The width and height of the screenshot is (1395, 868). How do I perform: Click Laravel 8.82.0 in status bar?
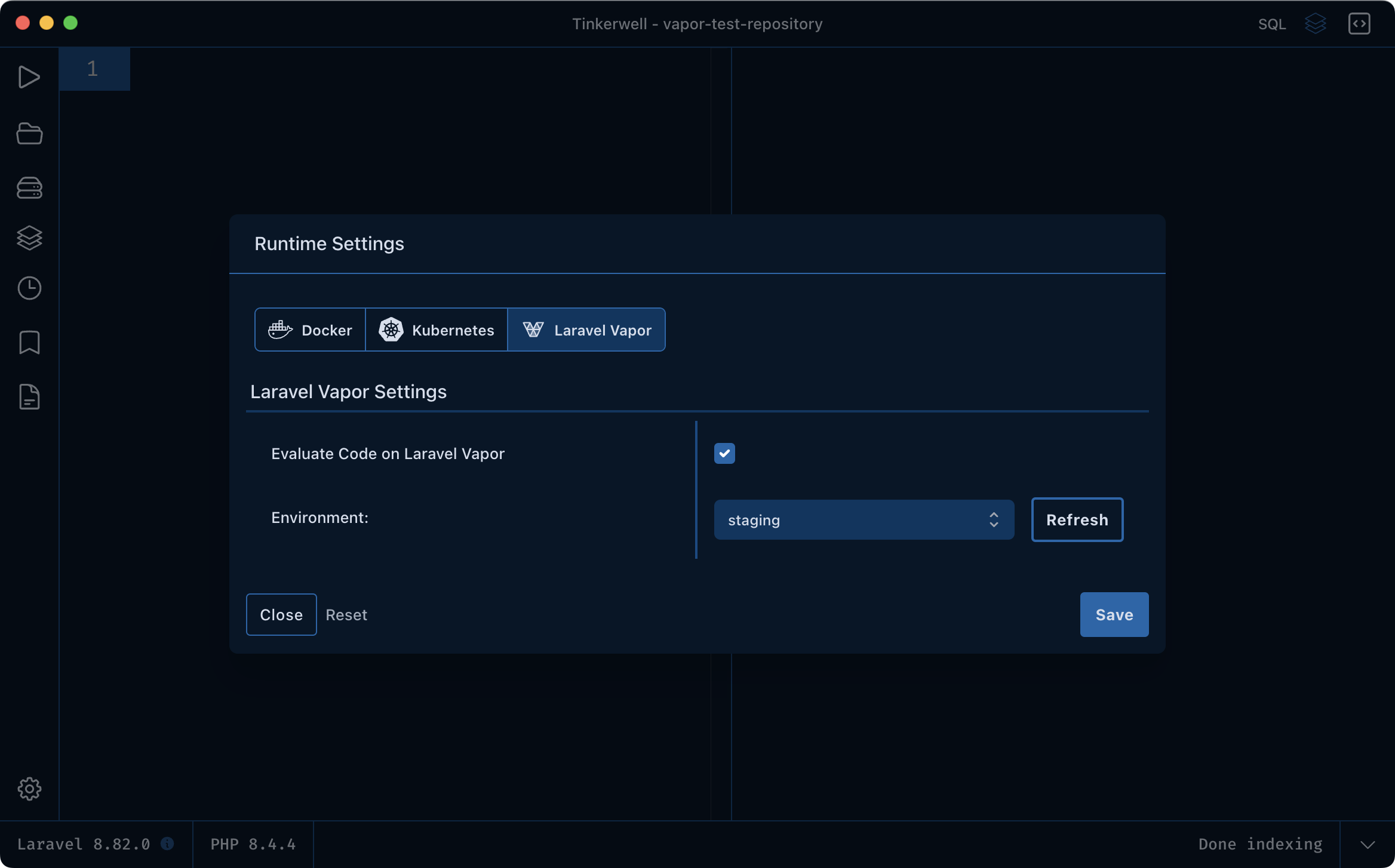[x=84, y=844]
